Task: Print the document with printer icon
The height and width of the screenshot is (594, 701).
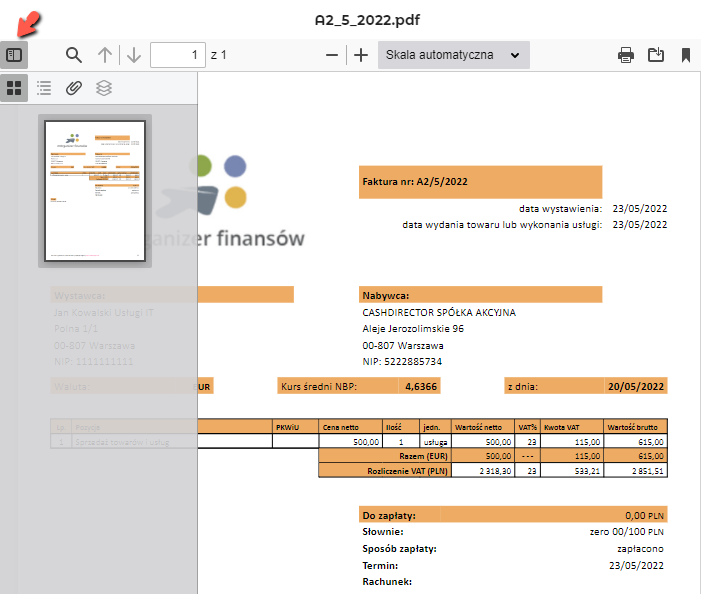Action: (625, 55)
